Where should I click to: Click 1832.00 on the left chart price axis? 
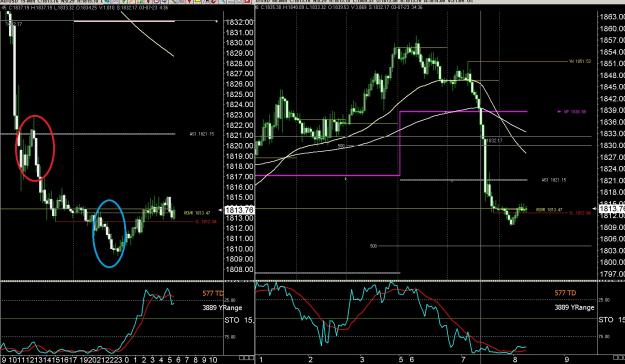point(239,22)
